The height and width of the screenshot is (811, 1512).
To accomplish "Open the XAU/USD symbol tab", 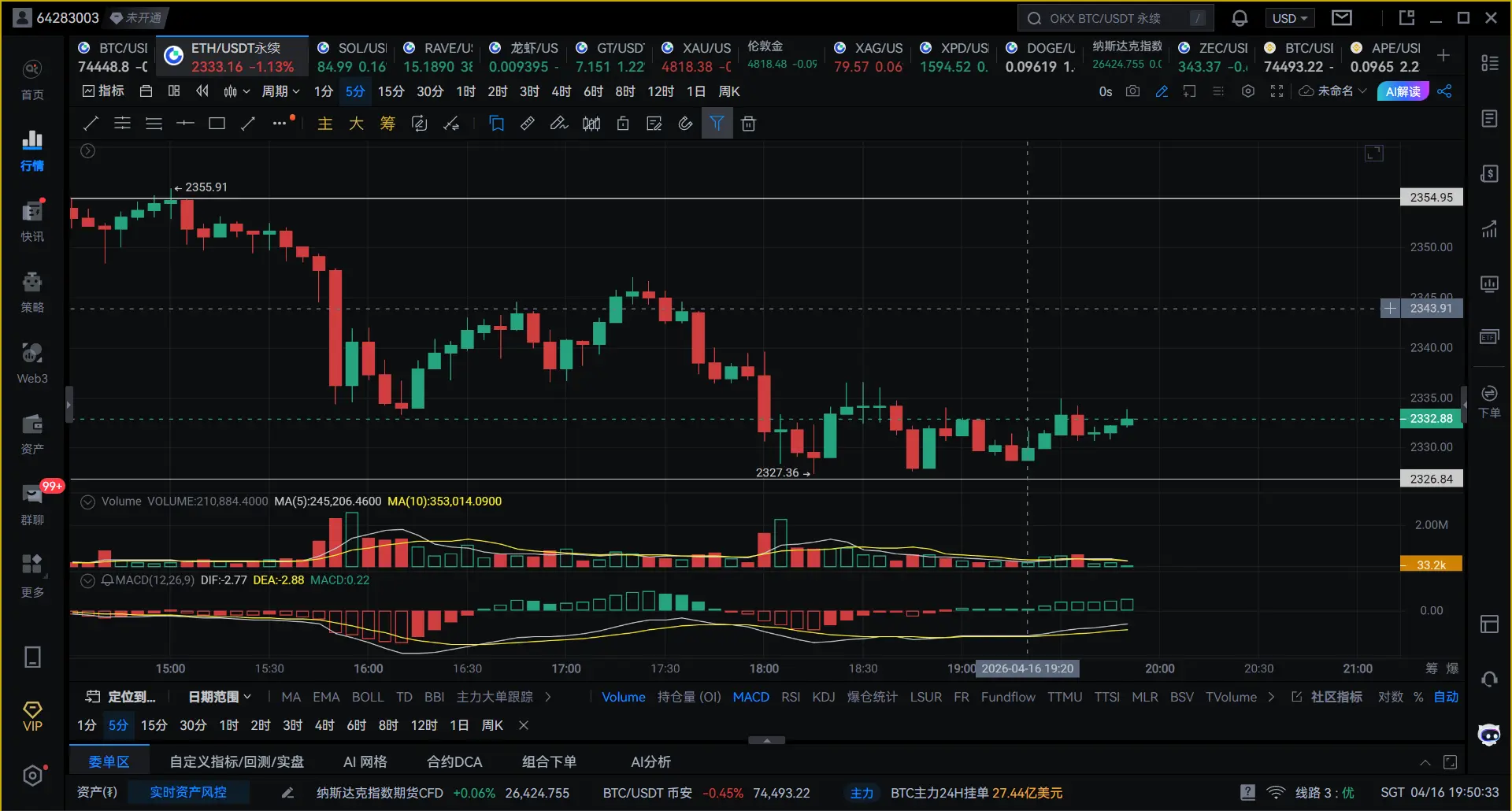I will pos(696,57).
